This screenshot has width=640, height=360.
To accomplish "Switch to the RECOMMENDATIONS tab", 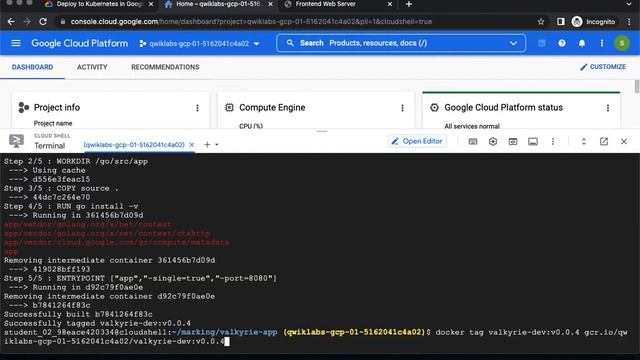I will (165, 67).
